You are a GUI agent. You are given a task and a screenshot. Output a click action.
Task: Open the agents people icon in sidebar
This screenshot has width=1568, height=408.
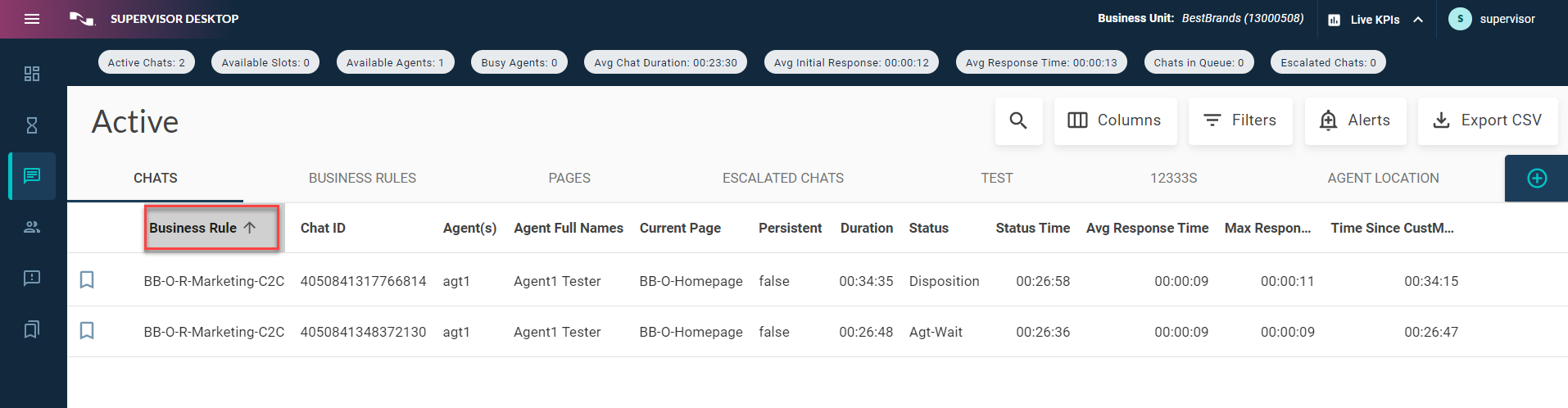click(x=32, y=227)
